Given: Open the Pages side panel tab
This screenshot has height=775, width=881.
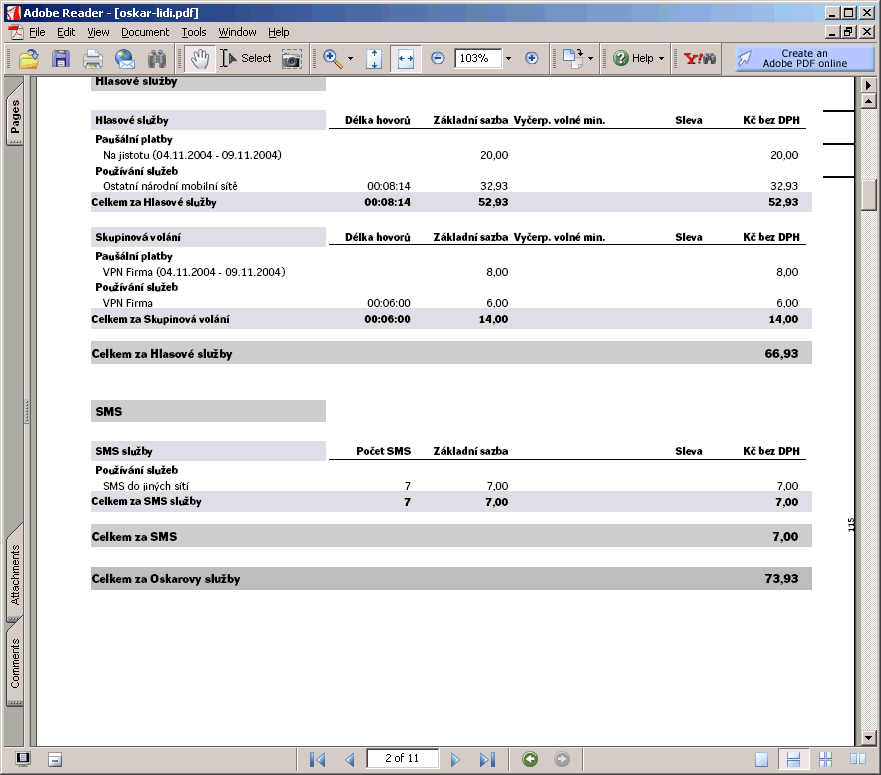Looking at the screenshot, I should (15, 117).
